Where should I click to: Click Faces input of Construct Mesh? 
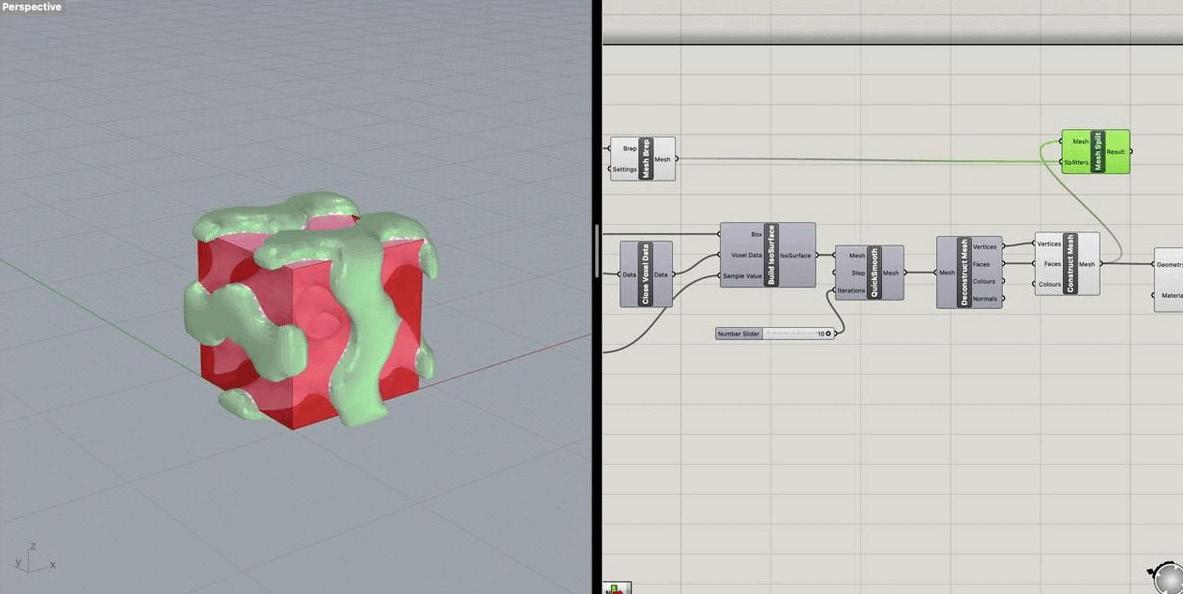[1052, 264]
